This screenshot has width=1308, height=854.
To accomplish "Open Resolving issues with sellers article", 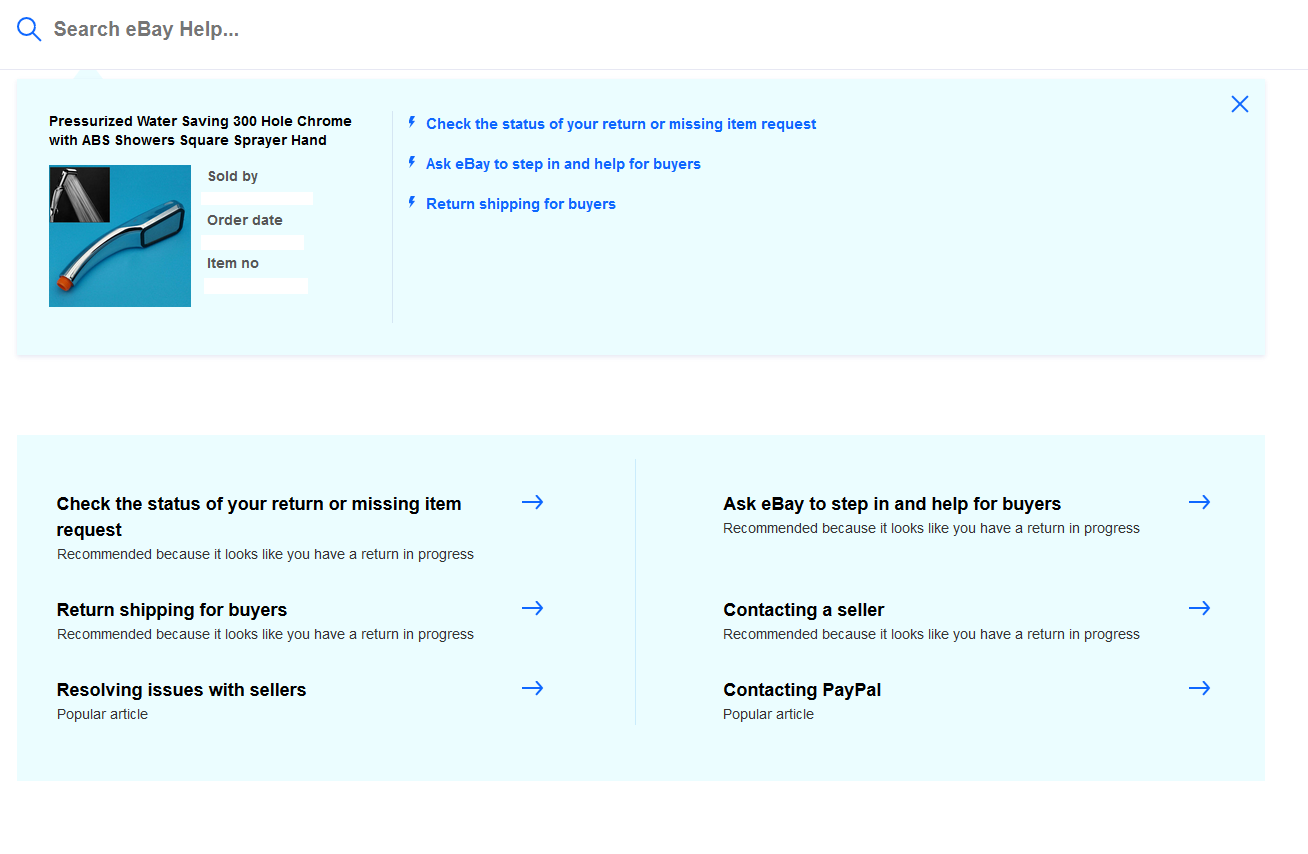I will [181, 690].
